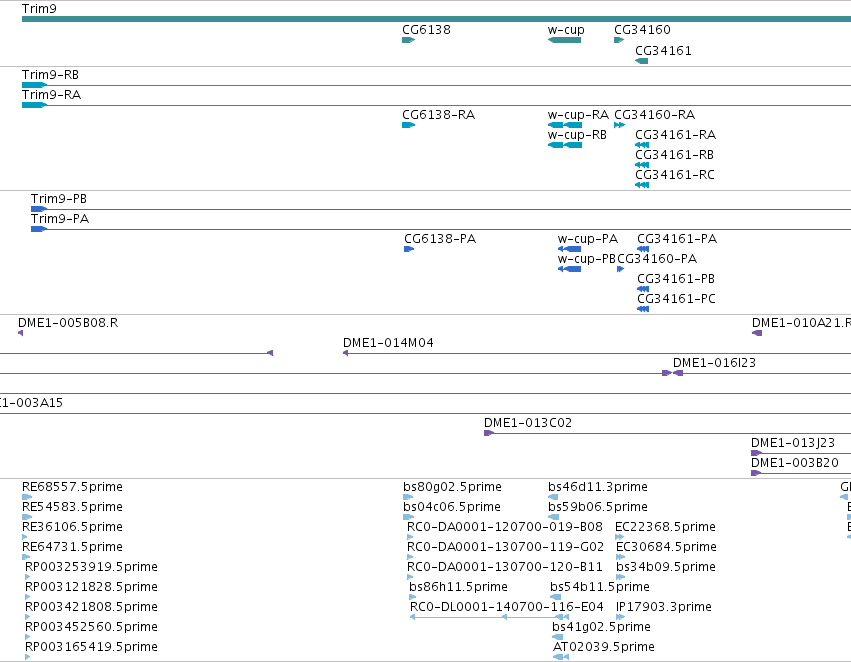Select the CG34161-RA transcript glyph
The image size is (851, 662).
[x=642, y=145]
